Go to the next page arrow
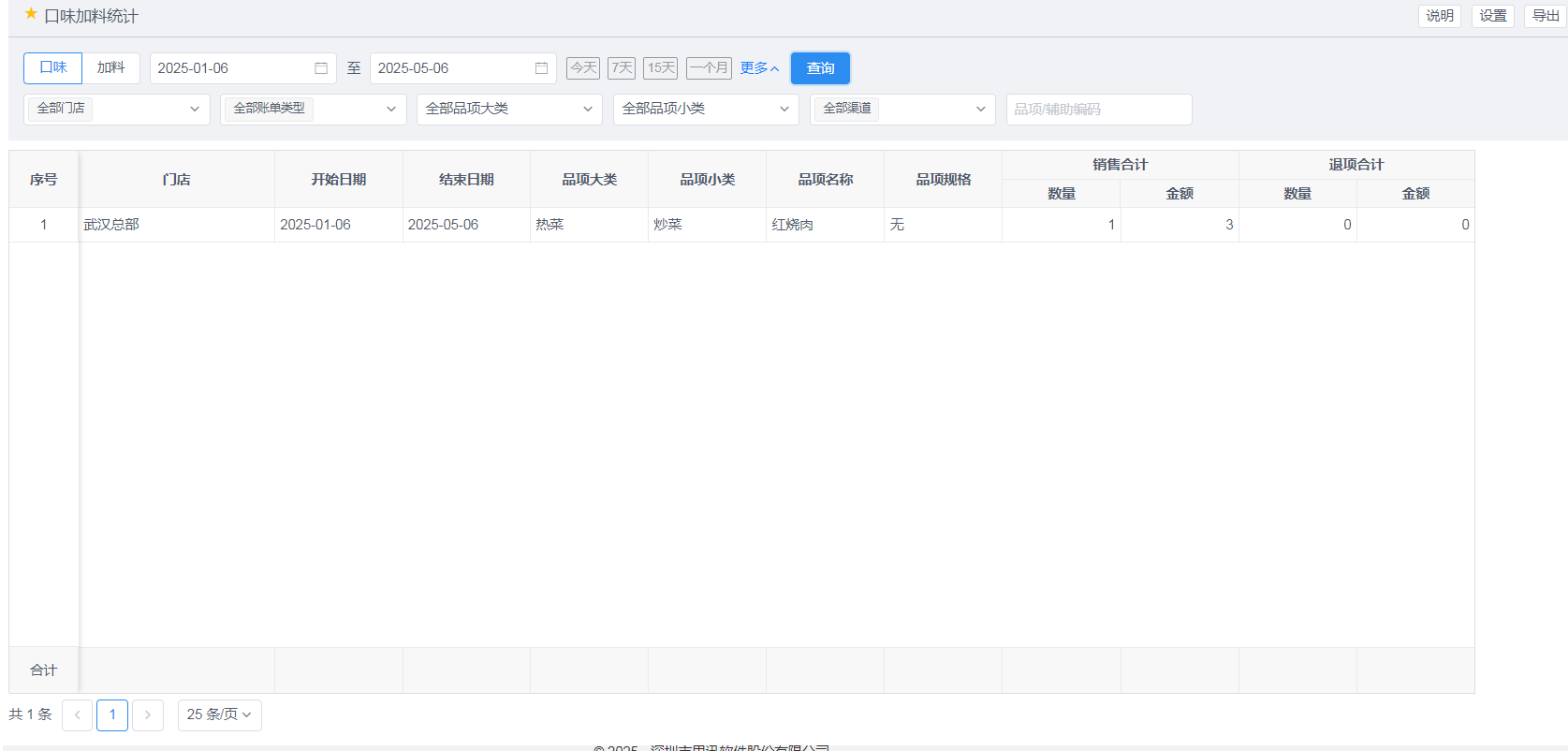The image size is (1568, 751). [148, 715]
